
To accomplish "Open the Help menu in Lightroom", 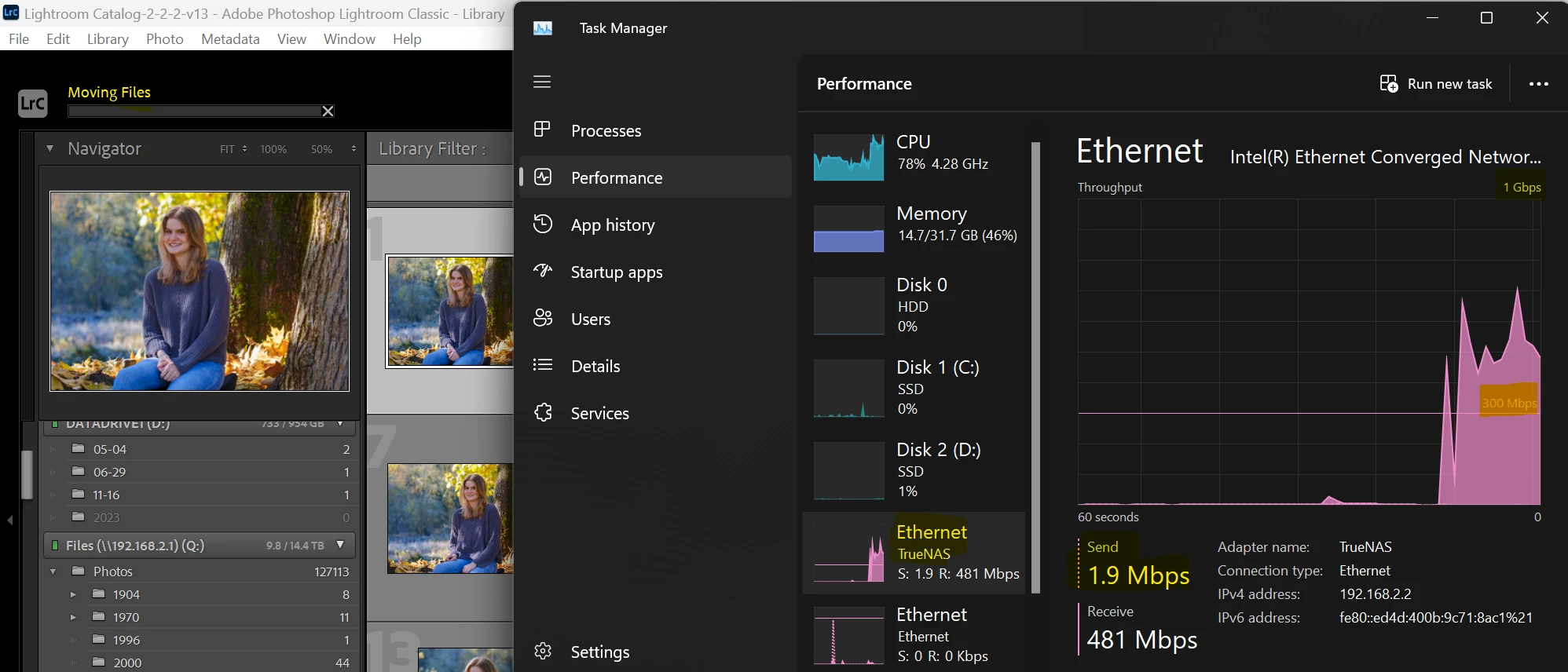I will (407, 39).
